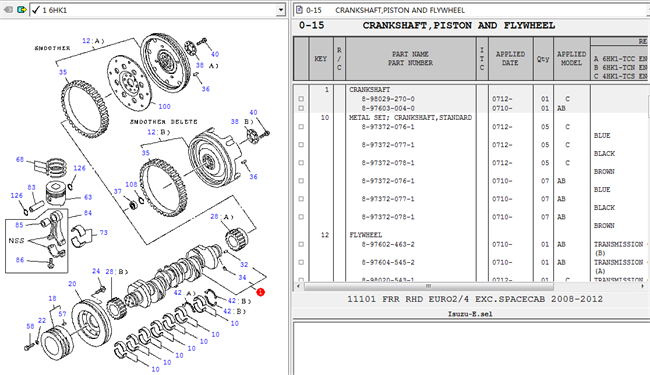The image size is (650, 375).
Task: Click the red marker dot on diagram
Action: click(260, 292)
